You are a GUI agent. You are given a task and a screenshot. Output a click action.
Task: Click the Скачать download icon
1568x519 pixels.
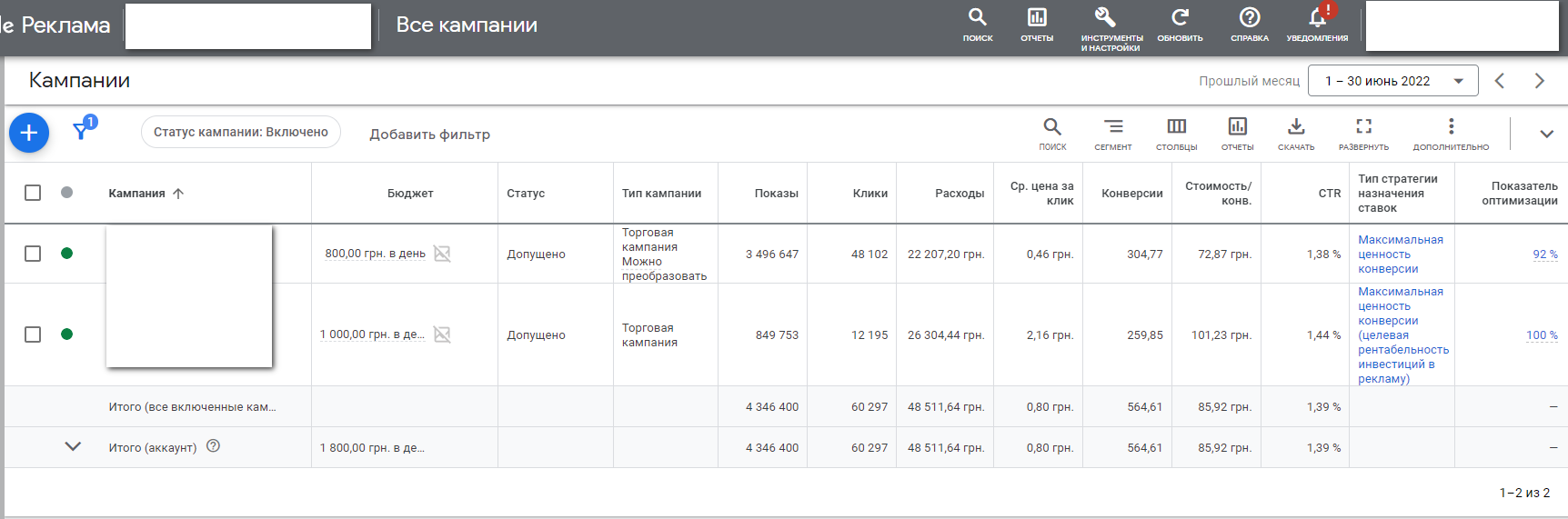pyautogui.click(x=1296, y=126)
